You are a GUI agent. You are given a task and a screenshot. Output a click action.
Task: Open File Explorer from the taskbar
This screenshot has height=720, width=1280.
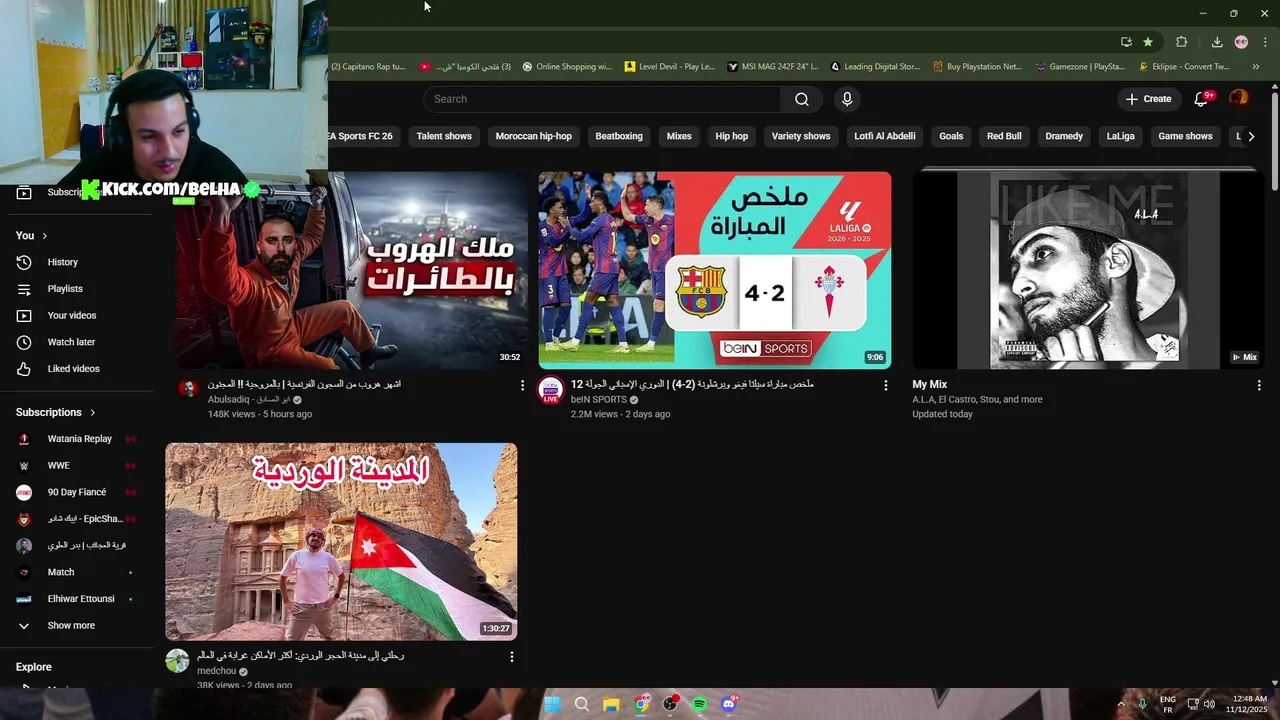coord(611,704)
